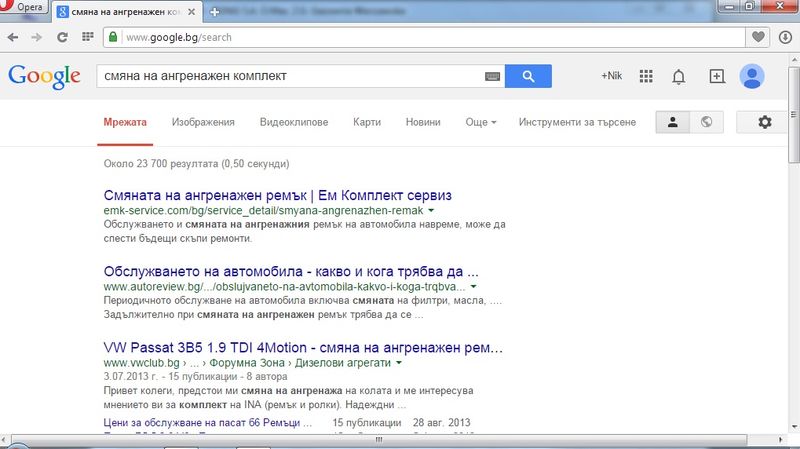Click the Google+ share icon
This screenshot has height=449, width=800.
click(716, 76)
